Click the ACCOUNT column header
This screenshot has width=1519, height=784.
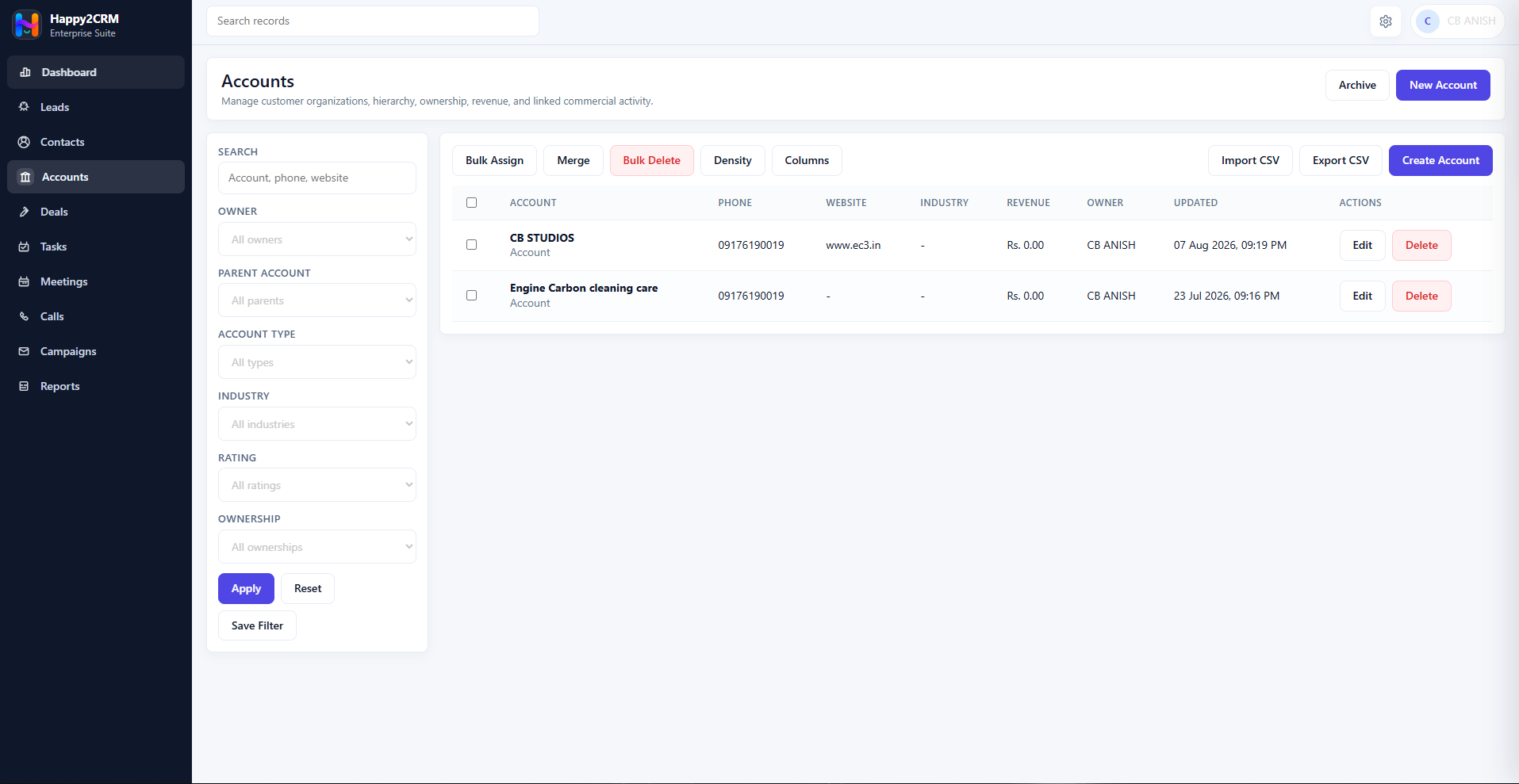(533, 203)
